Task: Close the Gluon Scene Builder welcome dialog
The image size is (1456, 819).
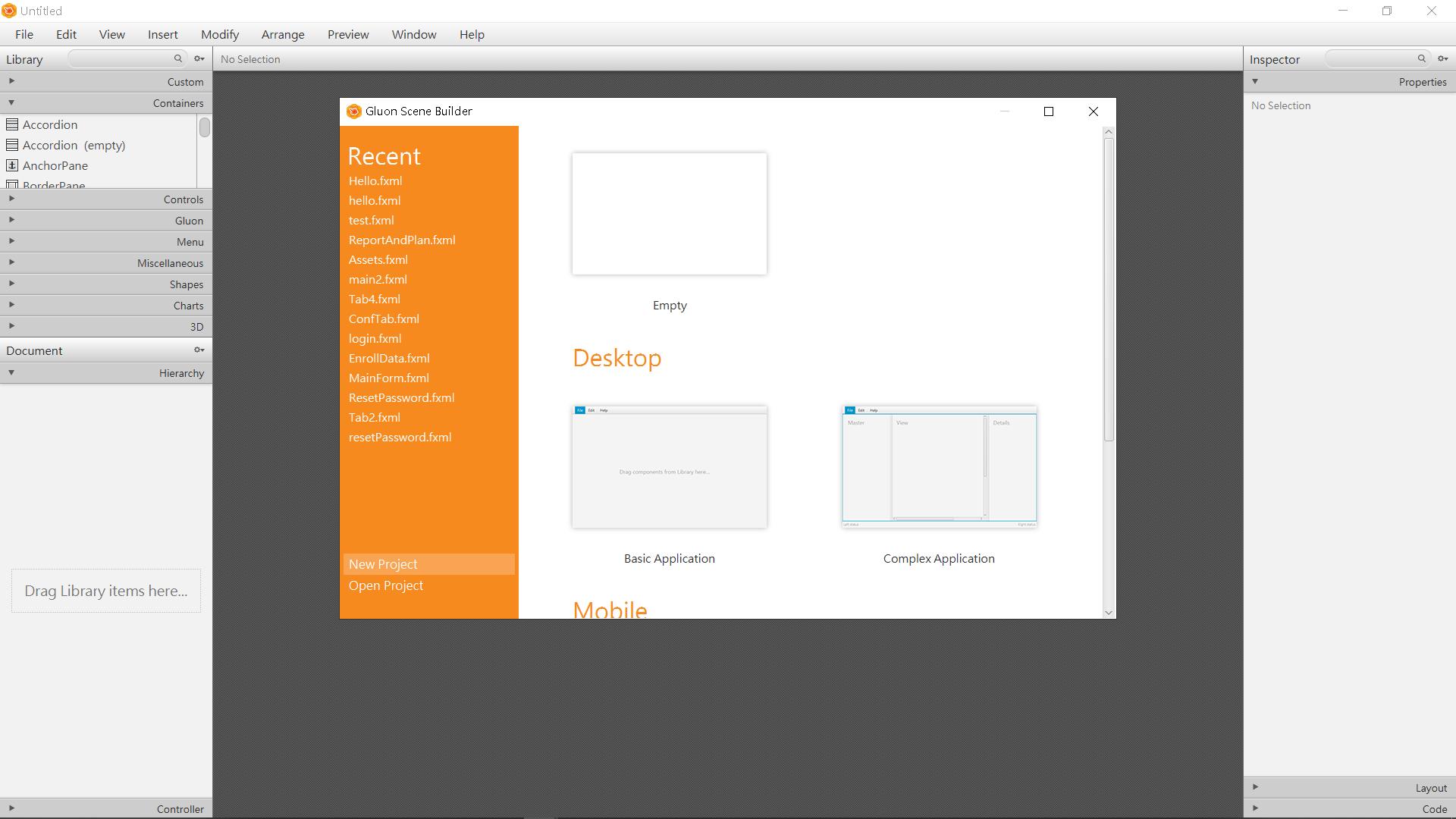Action: pyautogui.click(x=1094, y=111)
